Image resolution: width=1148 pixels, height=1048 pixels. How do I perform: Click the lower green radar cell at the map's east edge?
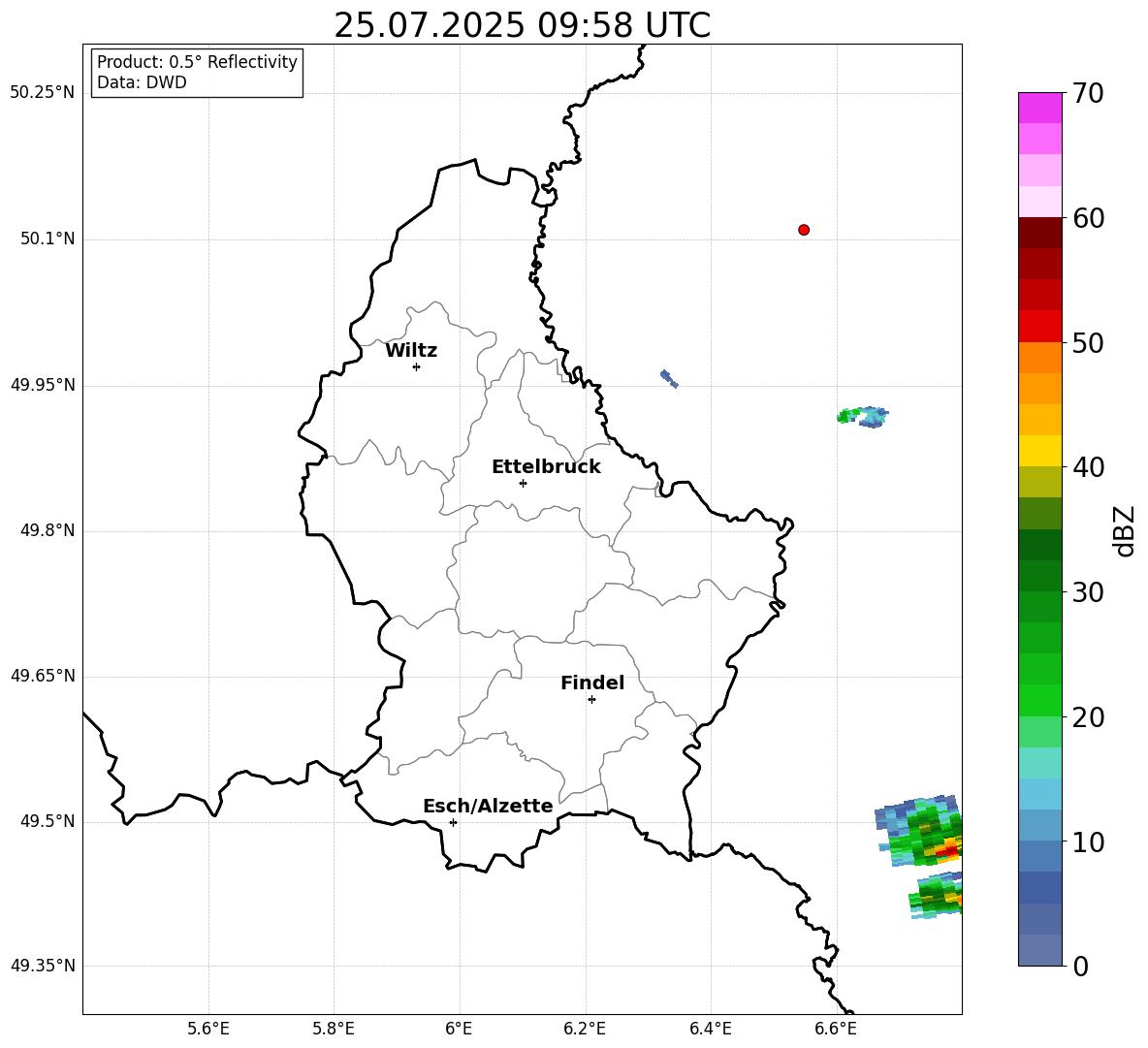coord(937,894)
